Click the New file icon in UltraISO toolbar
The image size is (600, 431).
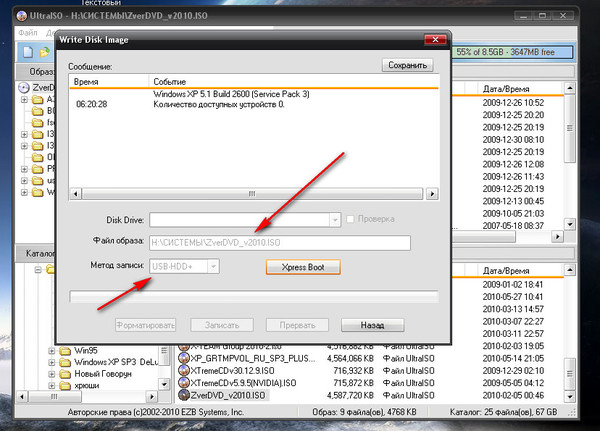tap(28, 52)
